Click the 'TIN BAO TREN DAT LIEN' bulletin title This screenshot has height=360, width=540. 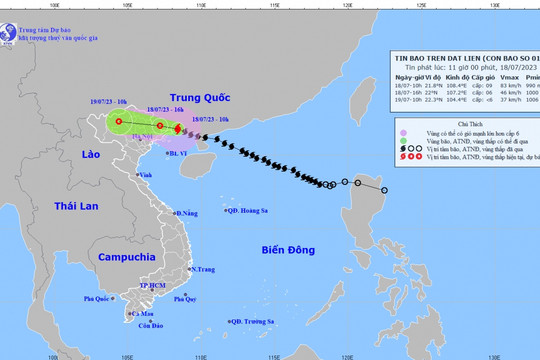click(x=437, y=58)
